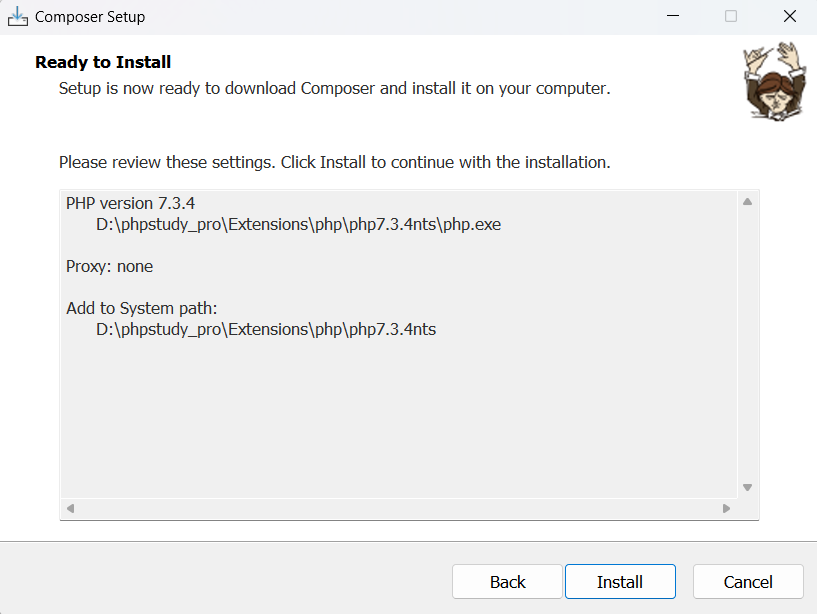The height and width of the screenshot is (614, 817).
Task: Close the Composer Setup window
Action: click(x=789, y=16)
